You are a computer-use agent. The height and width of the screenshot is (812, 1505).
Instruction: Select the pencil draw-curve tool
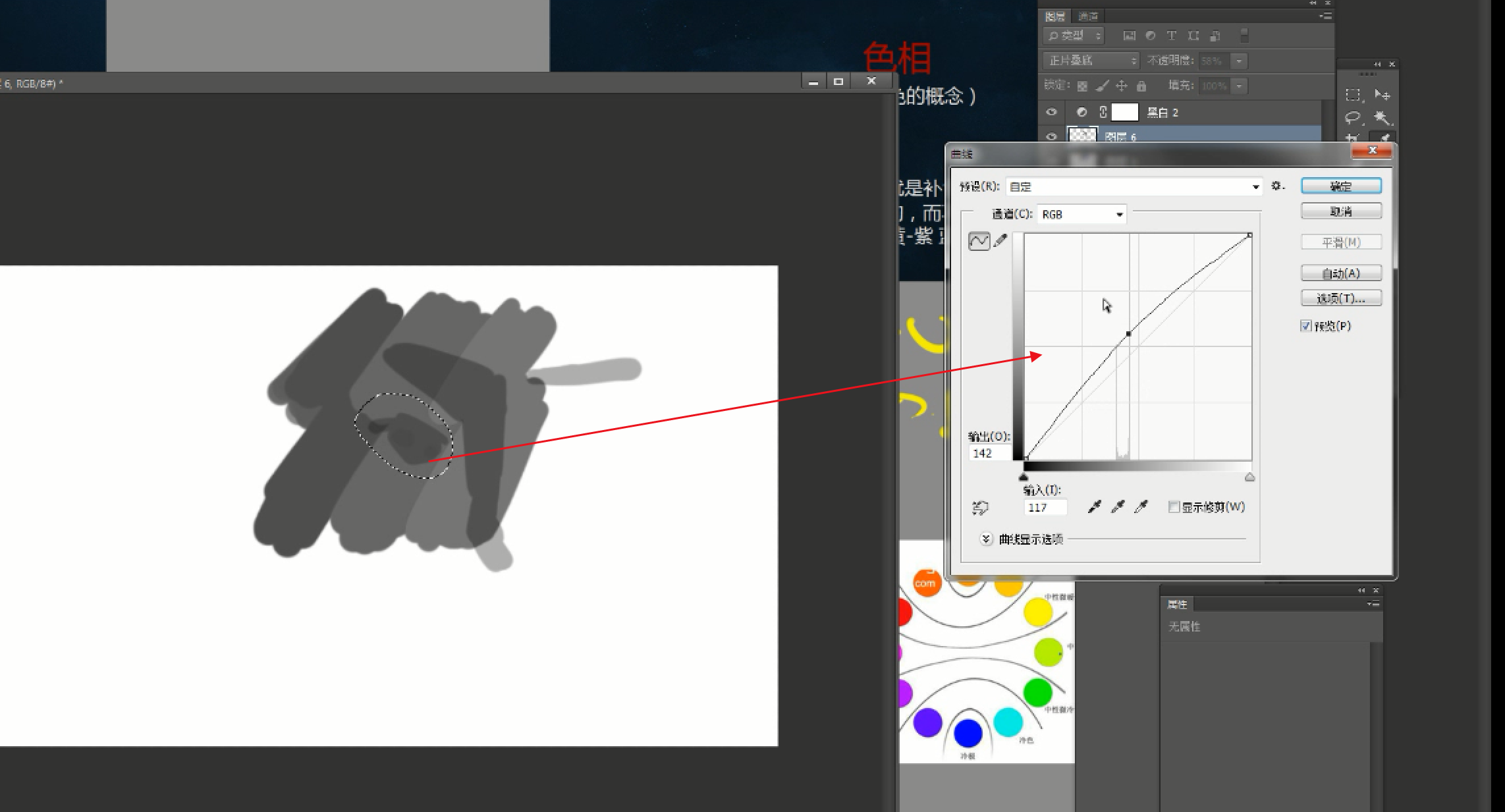click(1000, 241)
